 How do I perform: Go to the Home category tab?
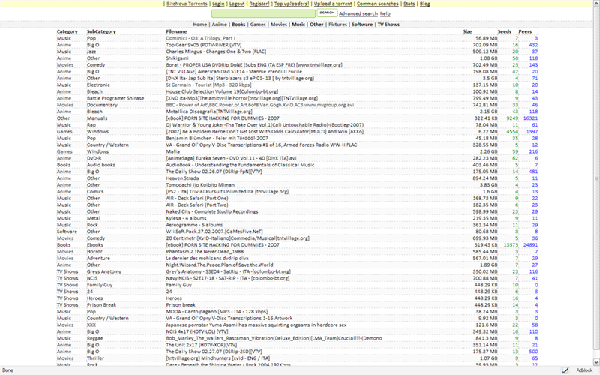(200, 24)
